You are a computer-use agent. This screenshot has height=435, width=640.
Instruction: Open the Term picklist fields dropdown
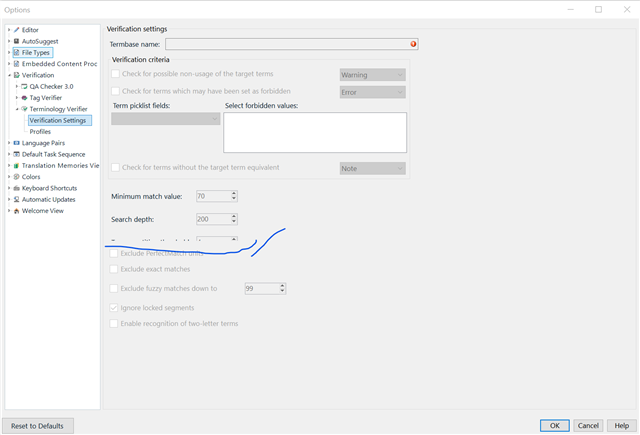tap(166, 119)
